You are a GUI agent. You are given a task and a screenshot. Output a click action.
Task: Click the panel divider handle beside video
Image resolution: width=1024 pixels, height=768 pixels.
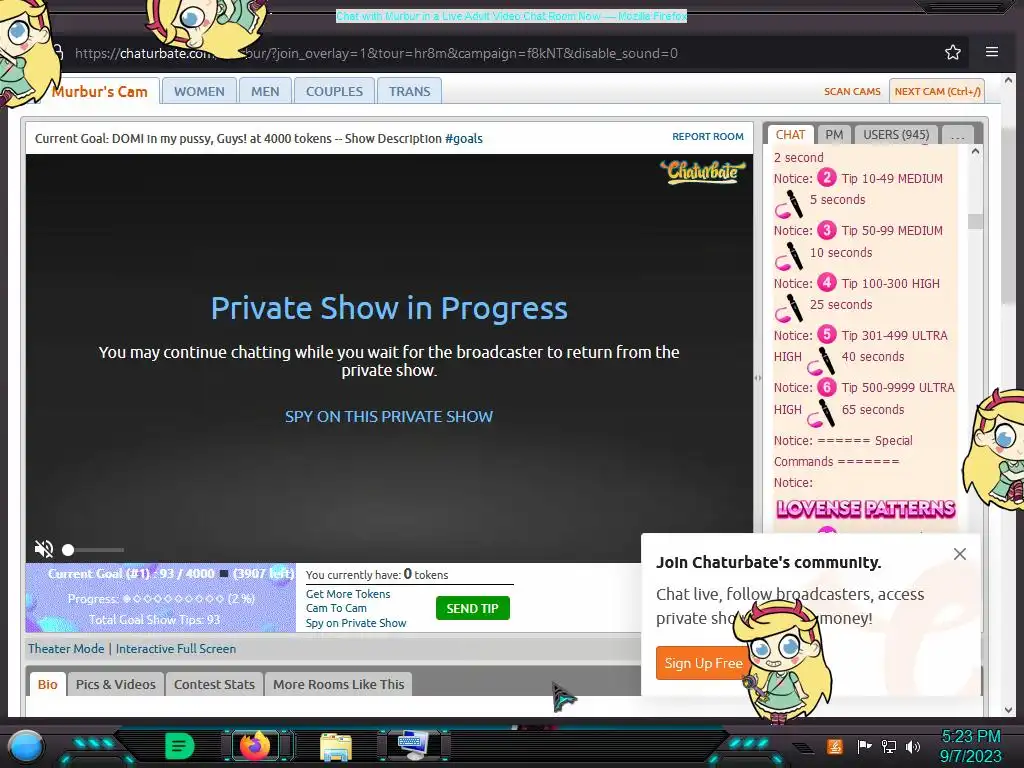pyautogui.click(x=758, y=377)
